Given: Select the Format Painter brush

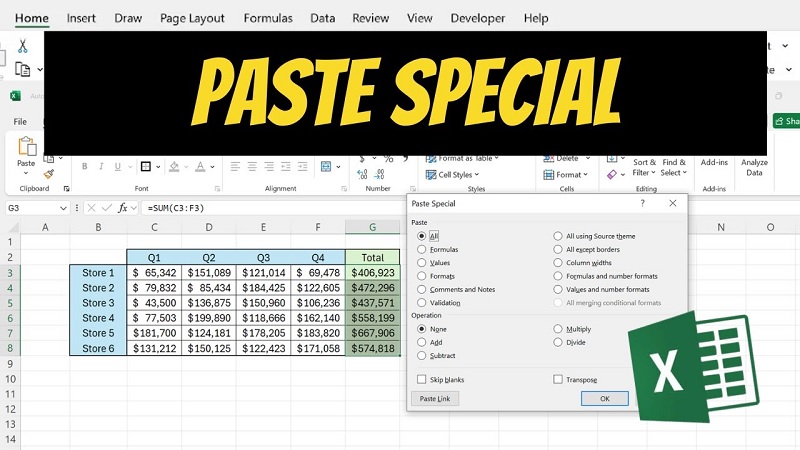Looking at the screenshot, I should [x=49, y=174].
